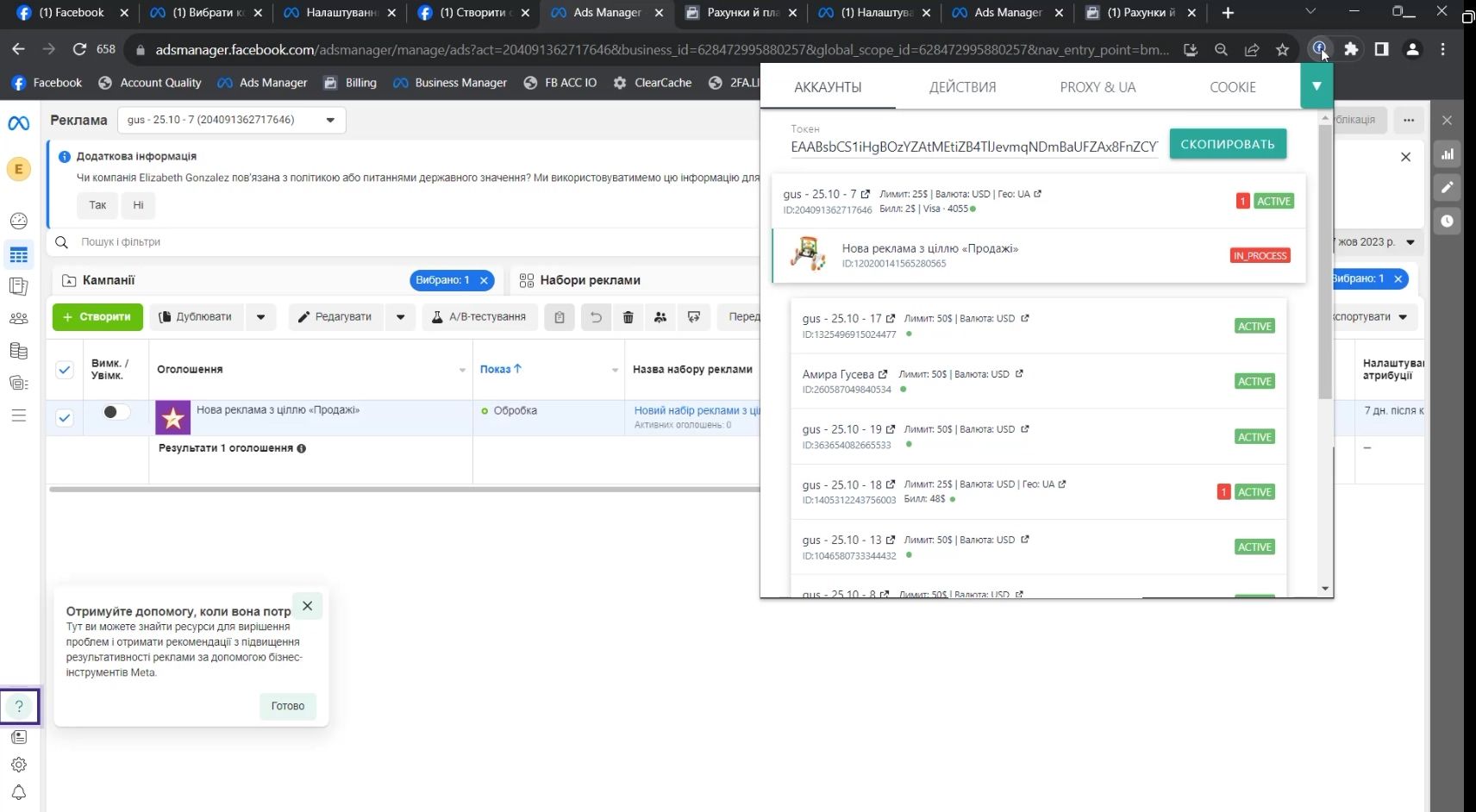This screenshot has height=812, width=1476.
Task: Clear the 'Вибрано: 1' campaigns filter
Action: 484,280
